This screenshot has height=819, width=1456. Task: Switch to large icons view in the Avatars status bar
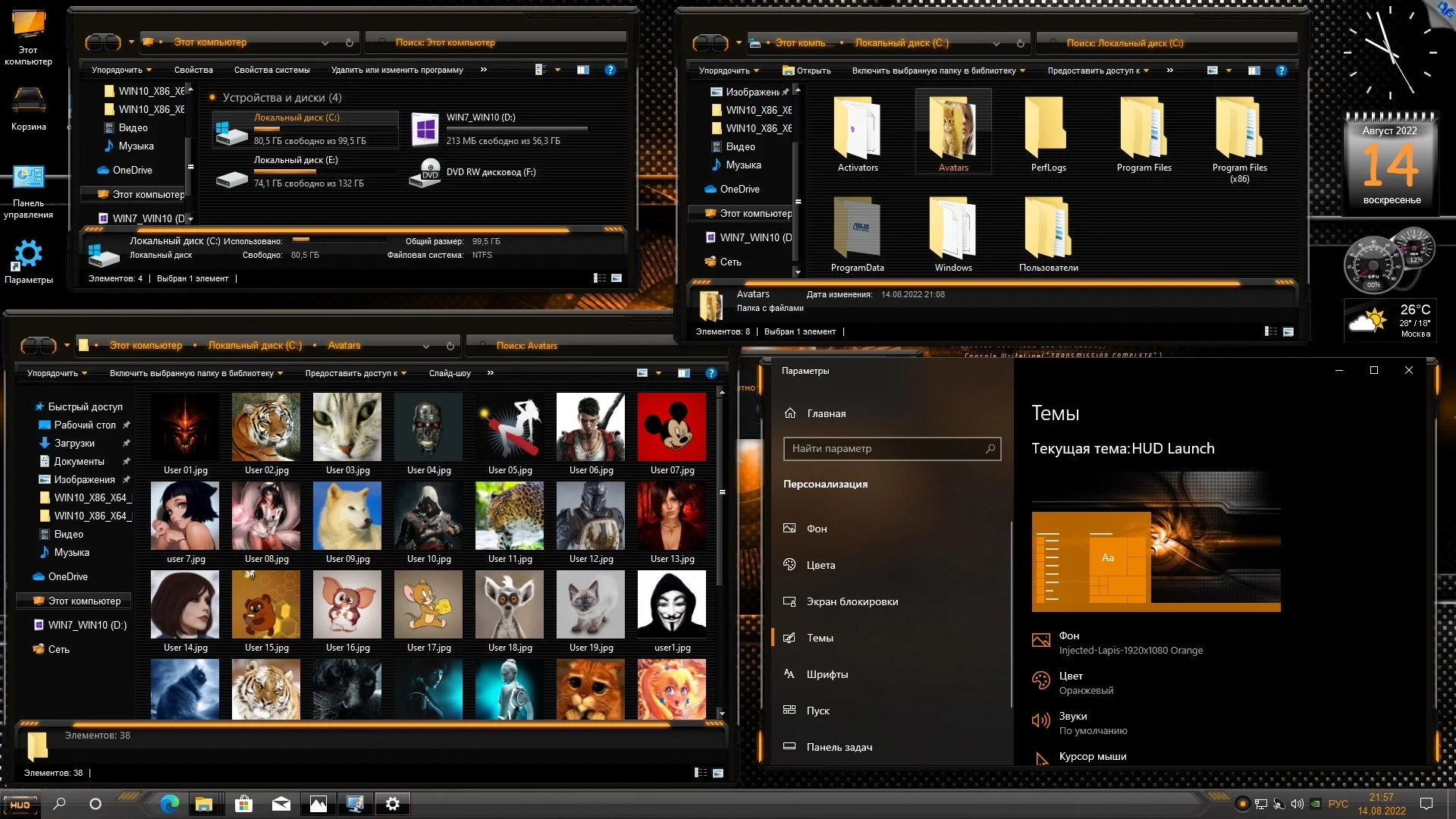[718, 773]
